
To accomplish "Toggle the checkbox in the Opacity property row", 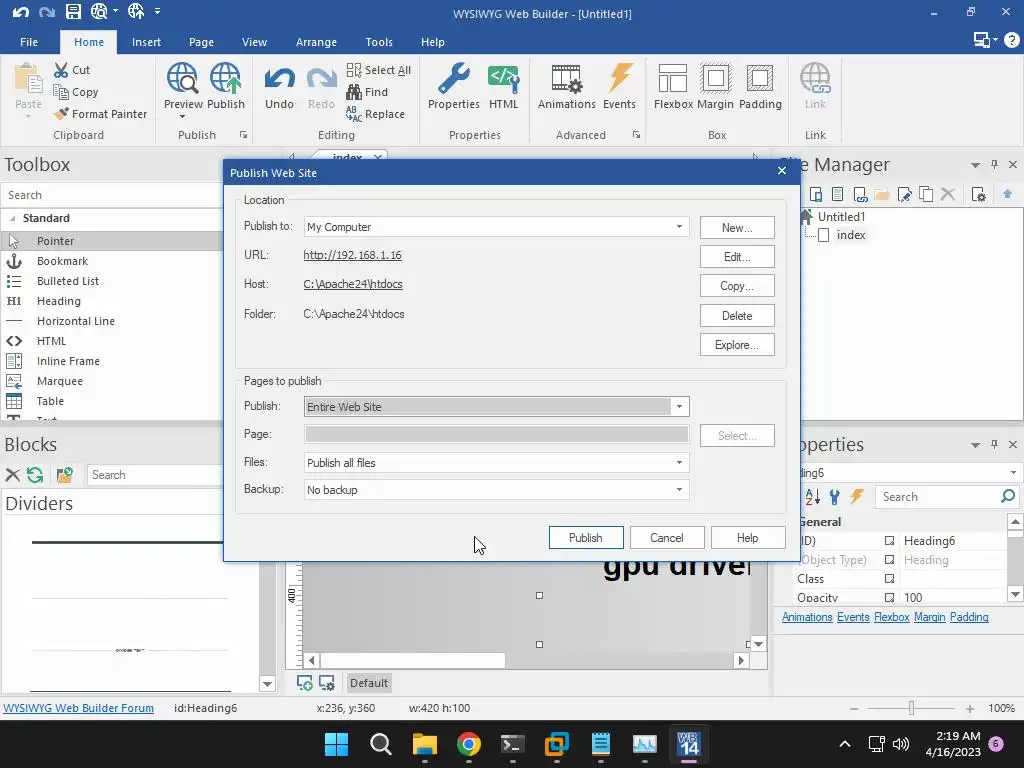I will (x=889, y=597).
